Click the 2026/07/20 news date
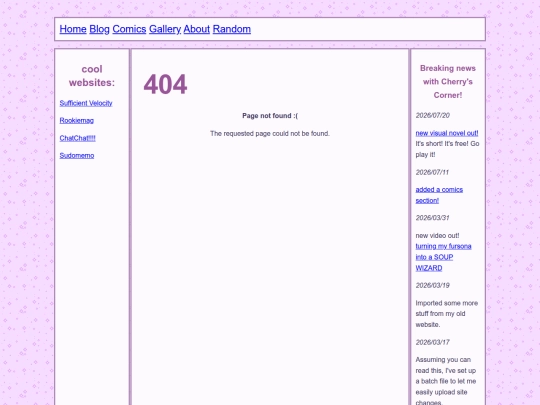 coord(433,115)
